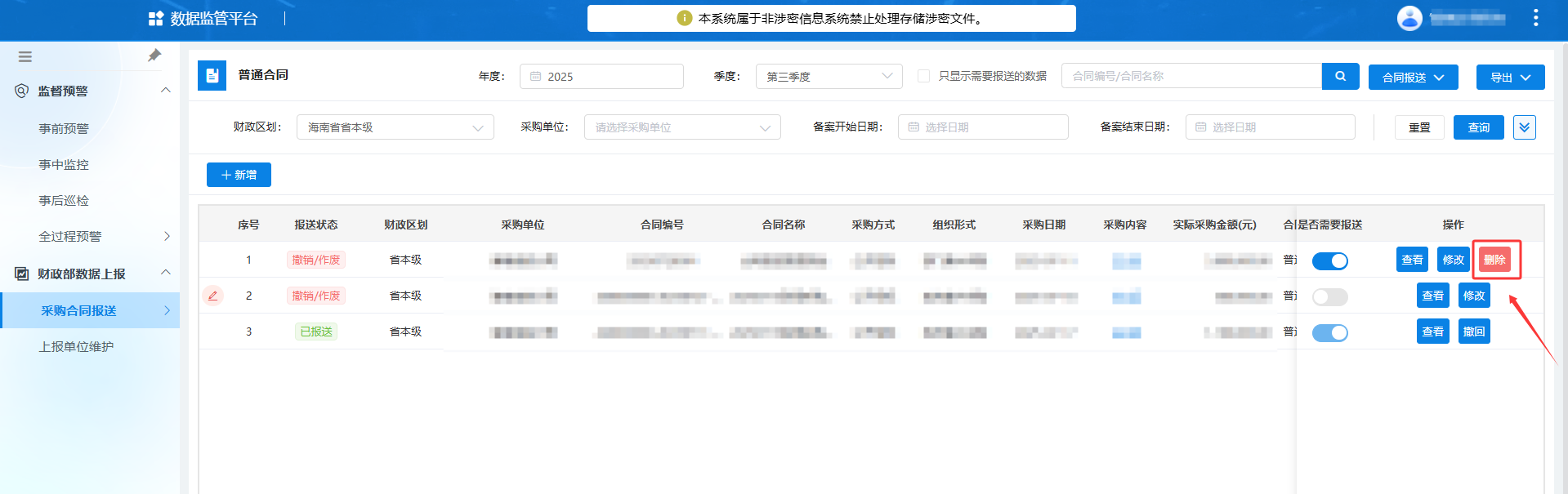Check the only show data needing reporting checkbox

click(x=923, y=76)
